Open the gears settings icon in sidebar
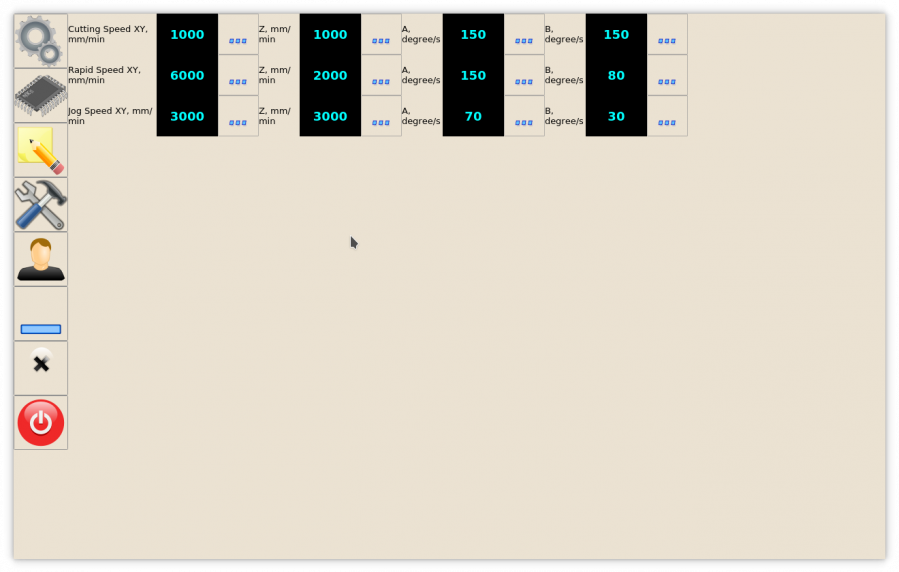 point(41,41)
